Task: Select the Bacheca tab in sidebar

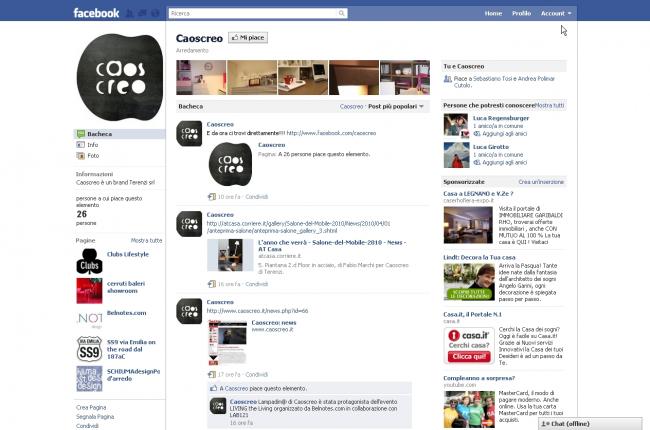Action: pos(120,134)
